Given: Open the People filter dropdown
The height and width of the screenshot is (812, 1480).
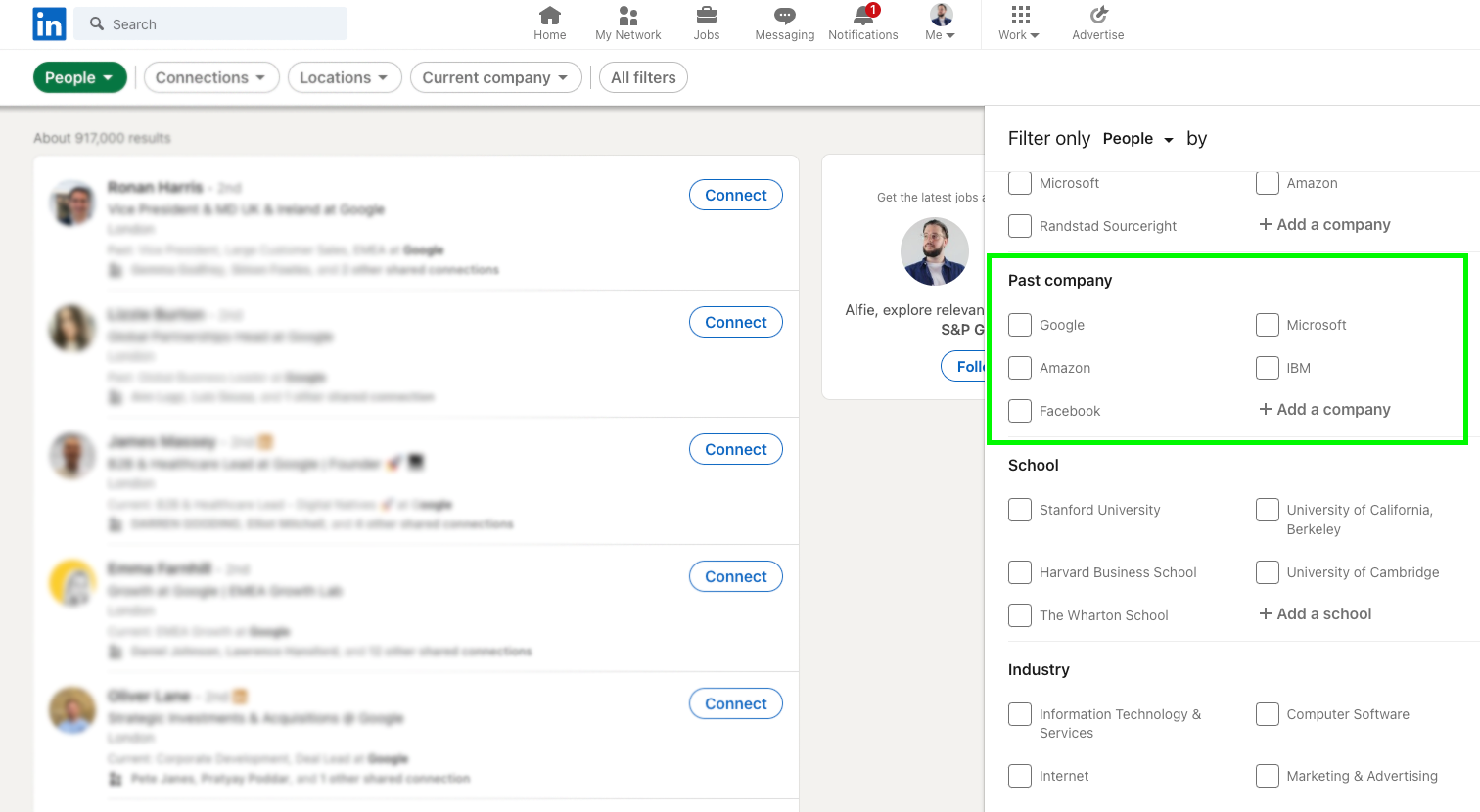Looking at the screenshot, I should tap(79, 76).
